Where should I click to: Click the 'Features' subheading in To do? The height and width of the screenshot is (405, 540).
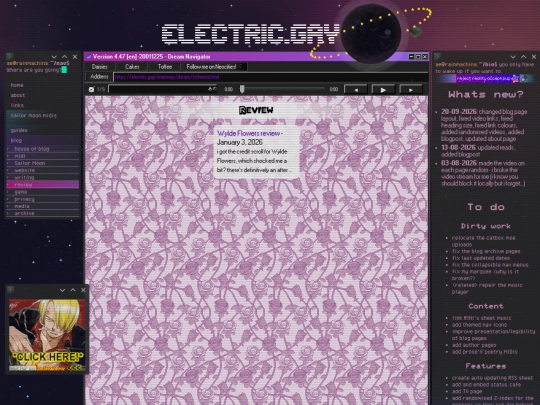click(x=486, y=366)
